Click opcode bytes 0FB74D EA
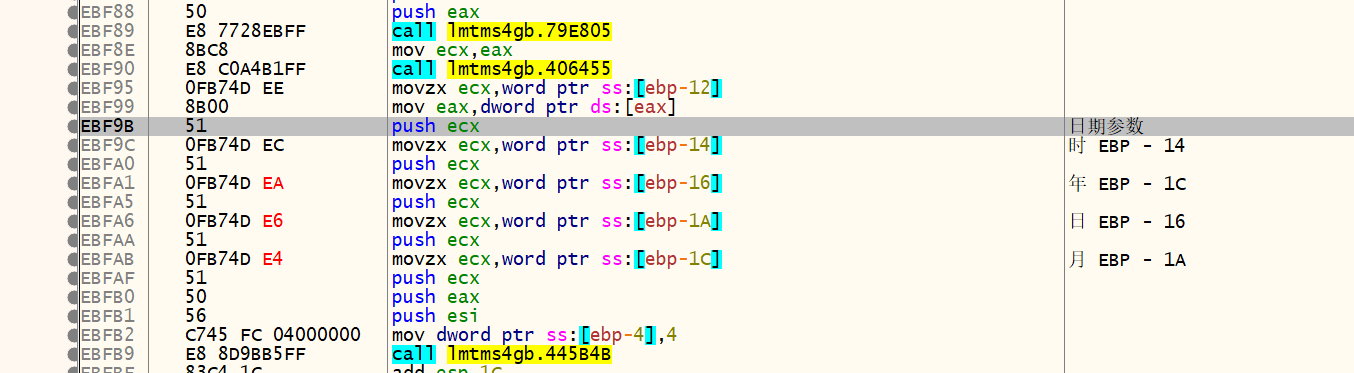The image size is (1354, 373). click(x=235, y=183)
